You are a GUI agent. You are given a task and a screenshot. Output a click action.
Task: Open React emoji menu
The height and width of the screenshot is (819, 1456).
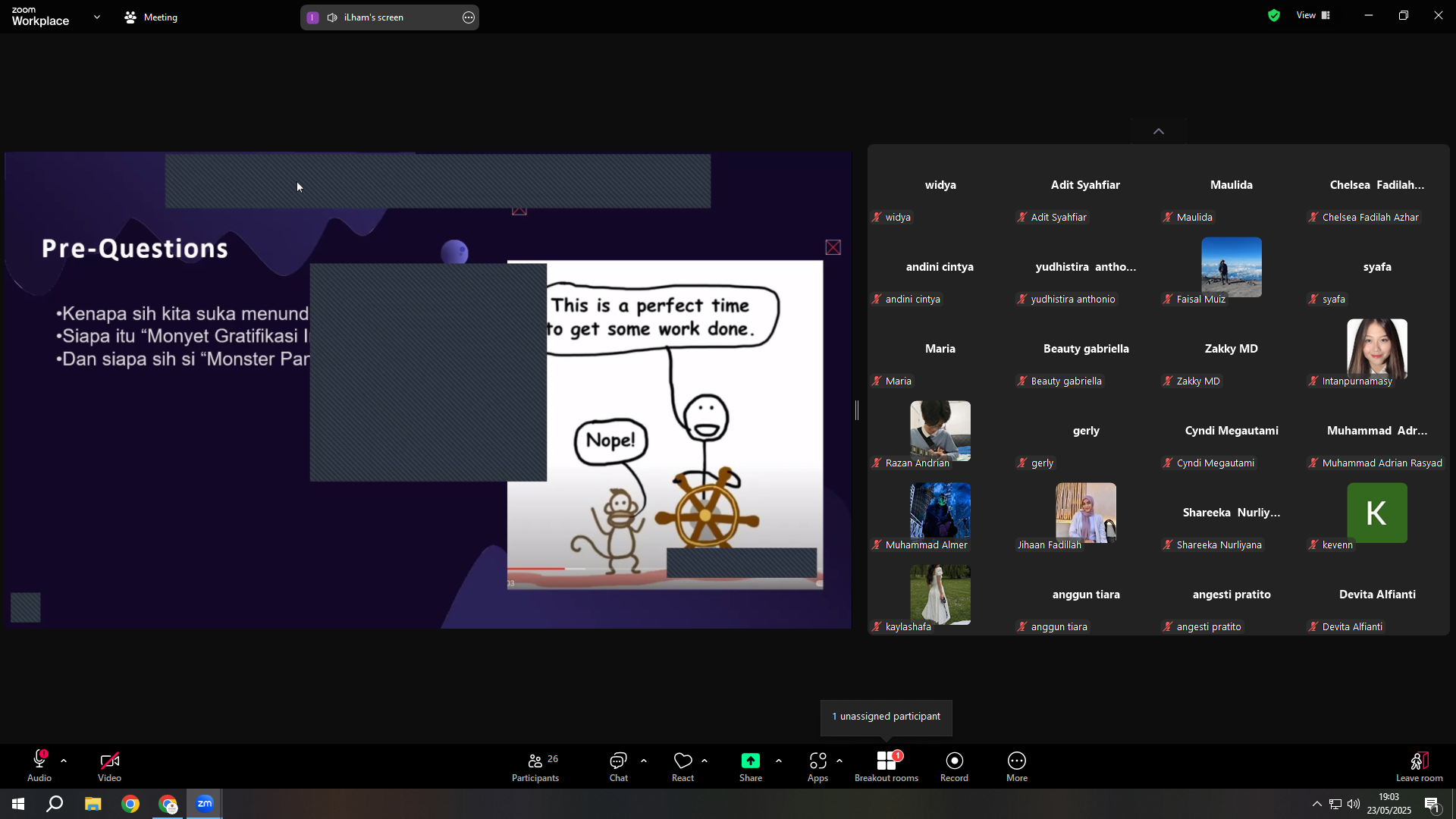coord(682,766)
